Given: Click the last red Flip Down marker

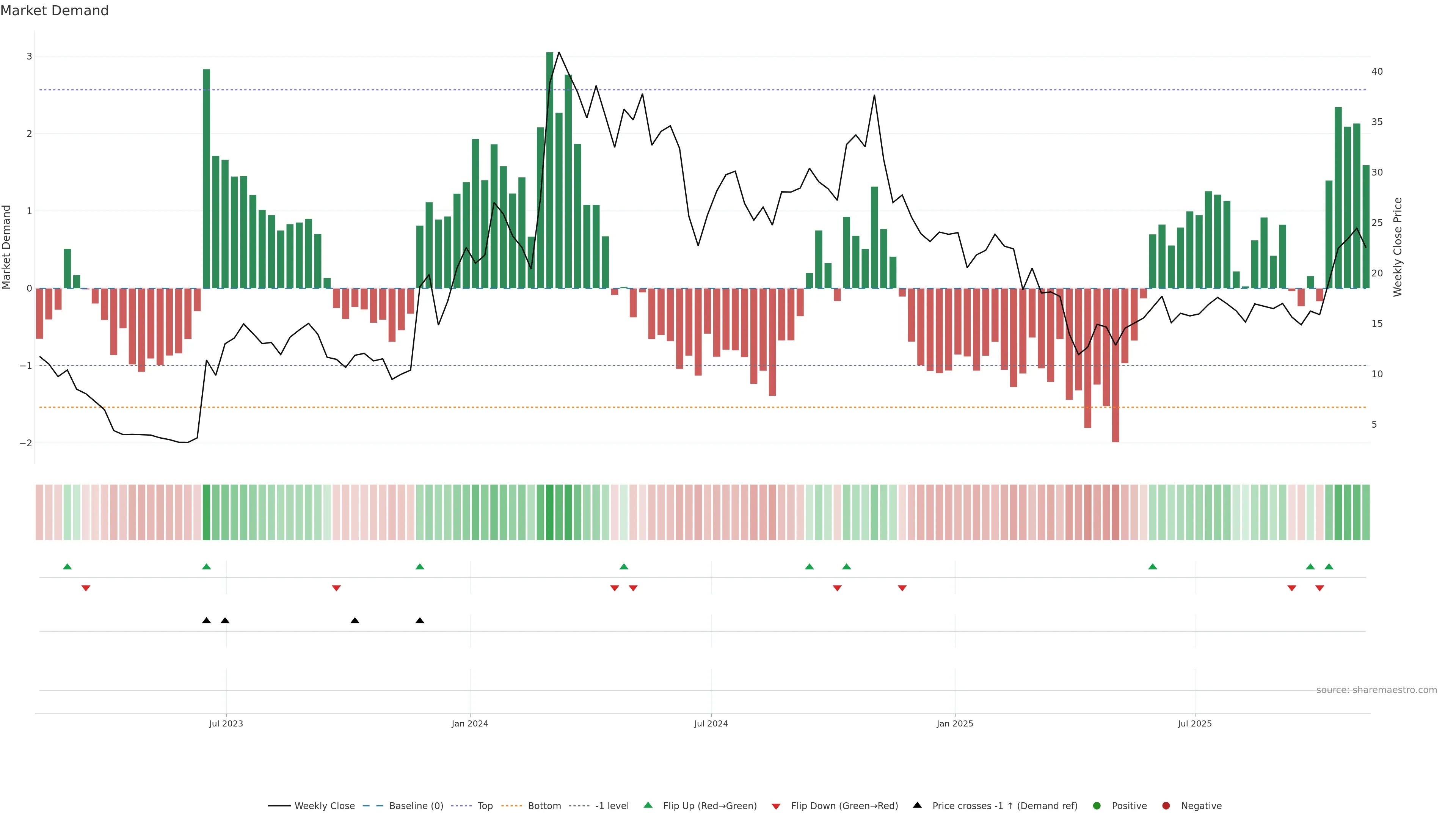Looking at the screenshot, I should click(1320, 588).
